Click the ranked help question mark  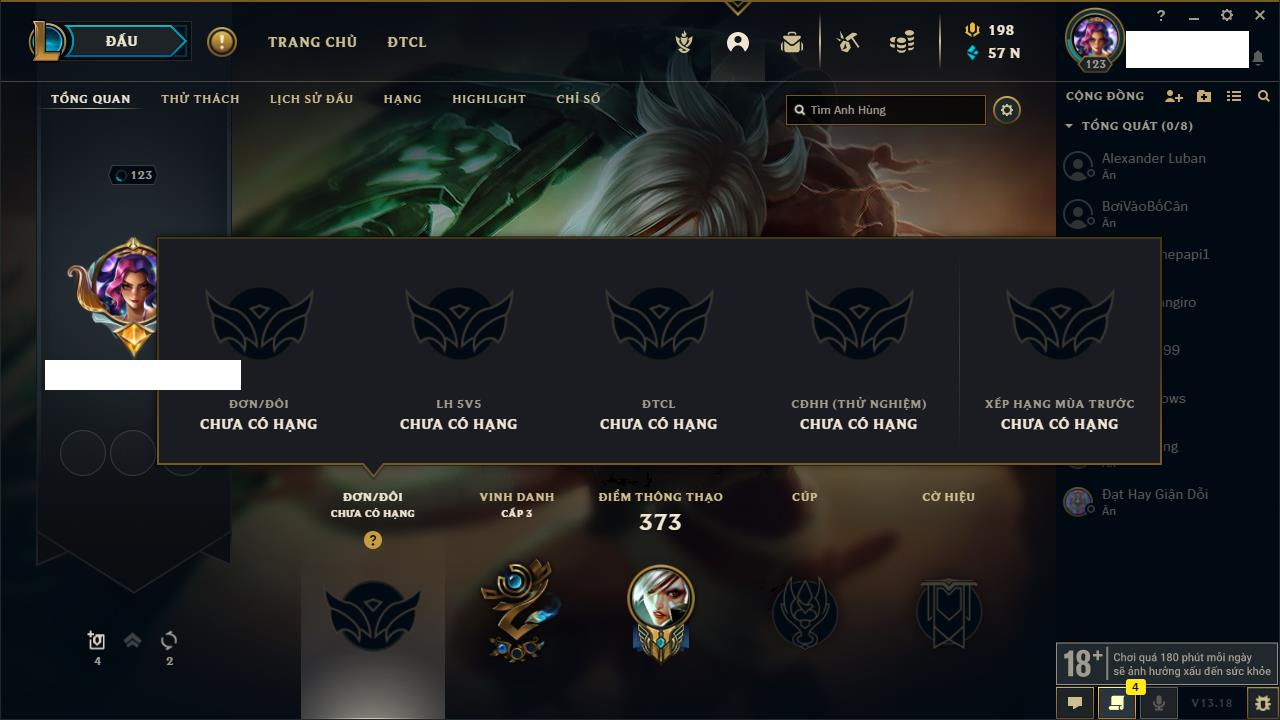coord(373,540)
